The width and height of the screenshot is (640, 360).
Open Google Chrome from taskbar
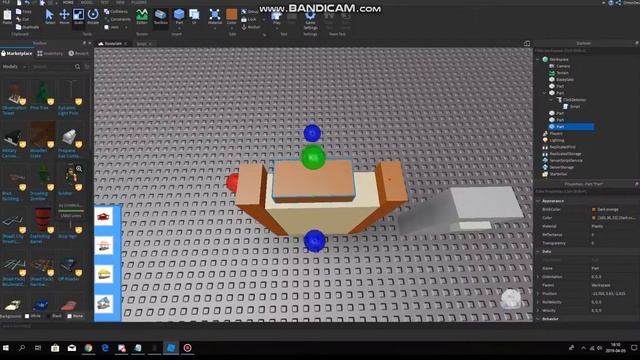[88, 348]
